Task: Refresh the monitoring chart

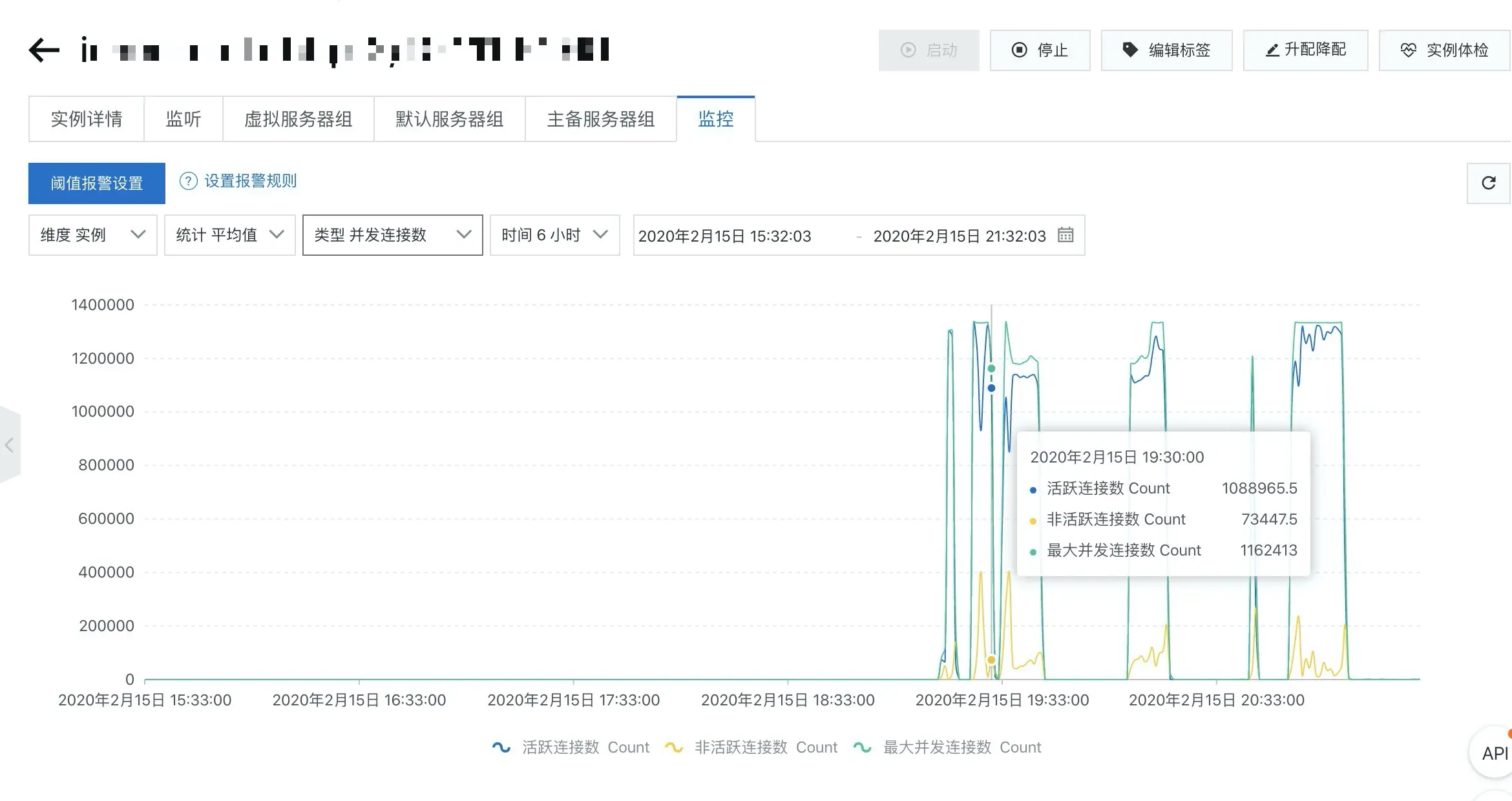Action: pyautogui.click(x=1489, y=183)
